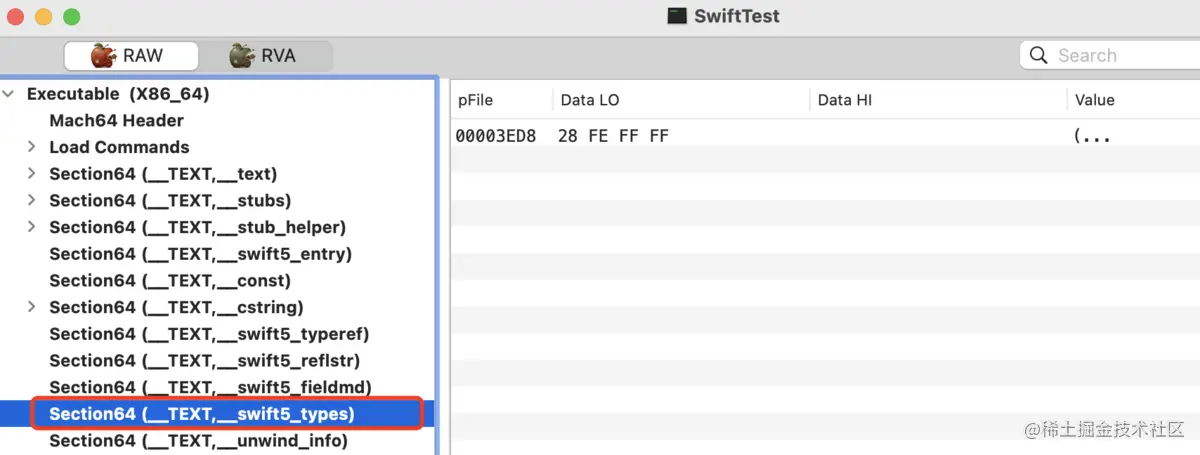
Task: Select data bytes 28 FE FF FF
Action: pyautogui.click(x=613, y=136)
